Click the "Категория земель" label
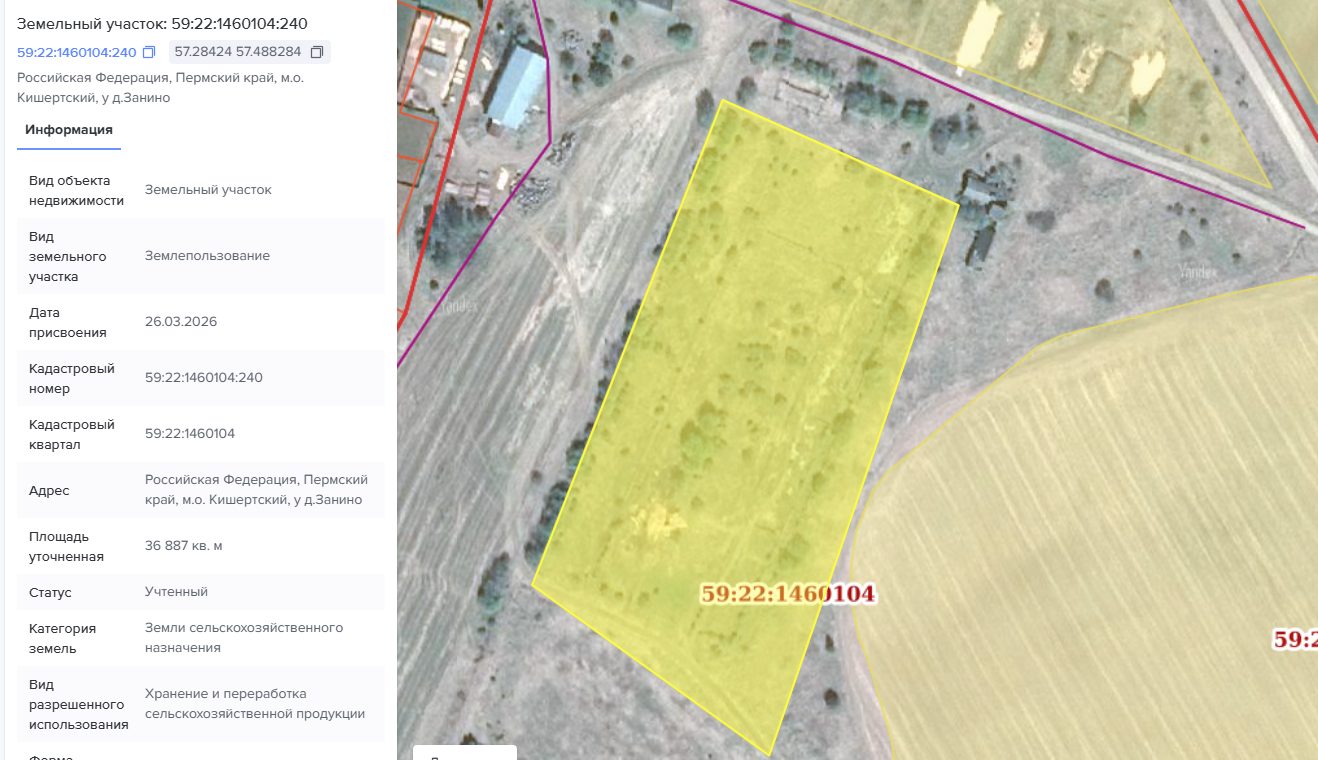The height and width of the screenshot is (760, 1318). [63, 638]
